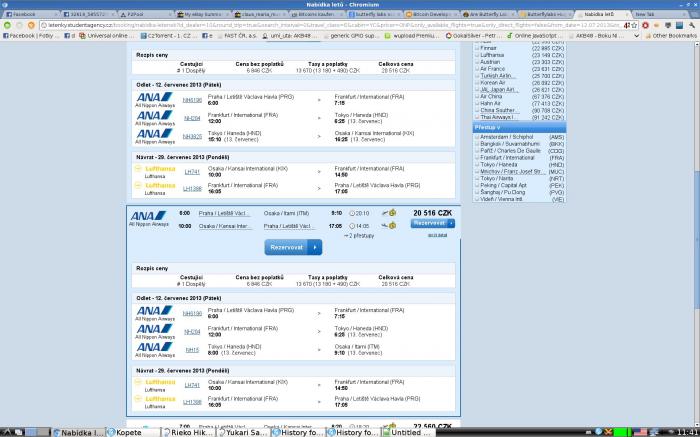Click the plane icon on the 9:10 arrival row
The image size is (700, 437).
[x=385, y=213]
